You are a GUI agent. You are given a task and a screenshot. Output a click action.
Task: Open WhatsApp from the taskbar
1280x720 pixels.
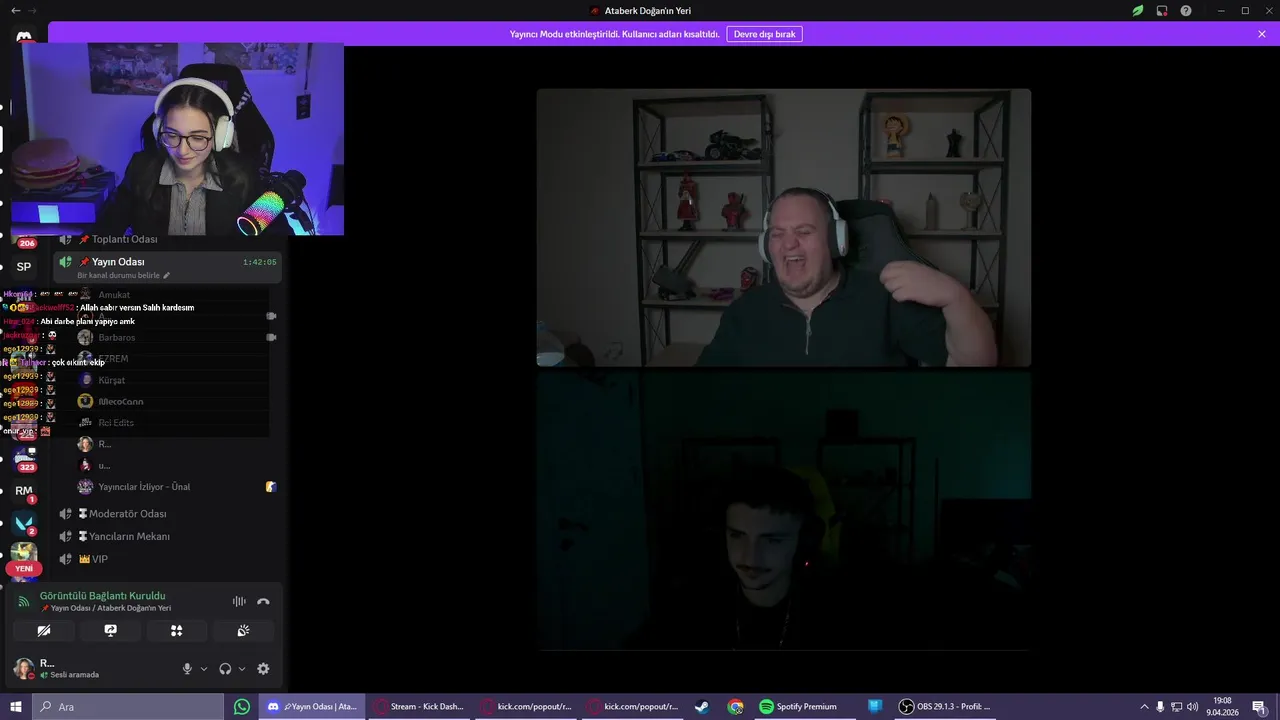point(242,707)
